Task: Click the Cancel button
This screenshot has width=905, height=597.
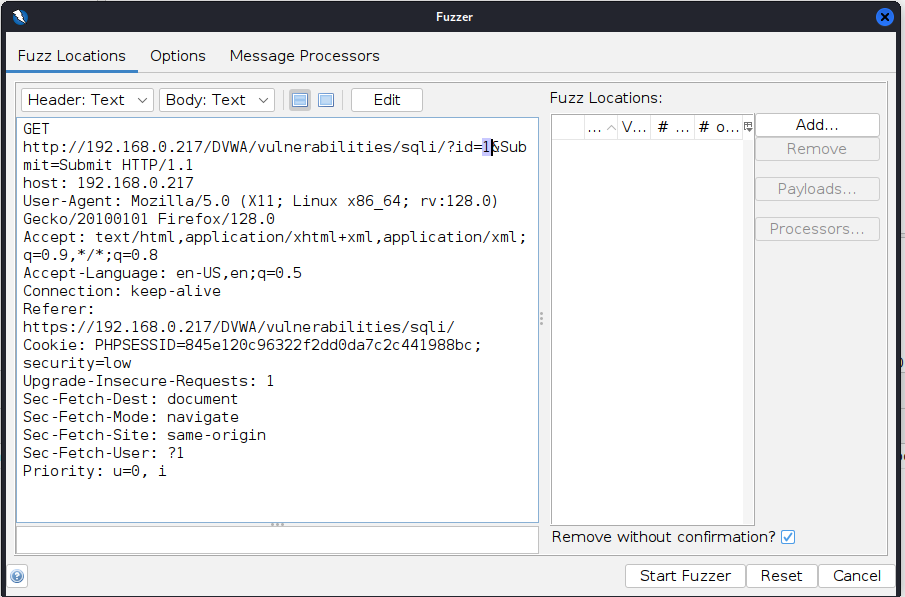Action: coord(857,576)
